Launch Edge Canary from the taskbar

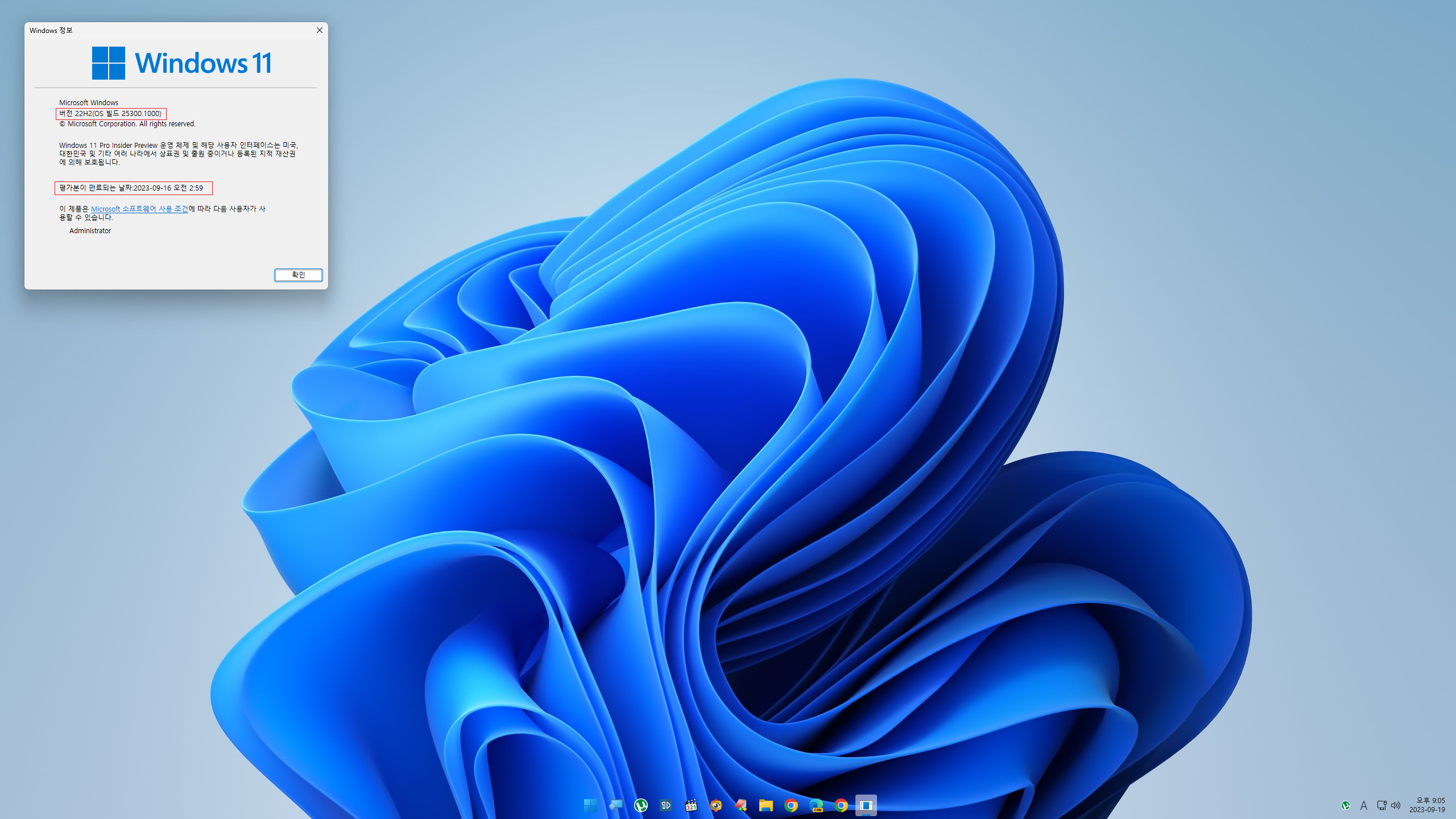[x=816, y=805]
